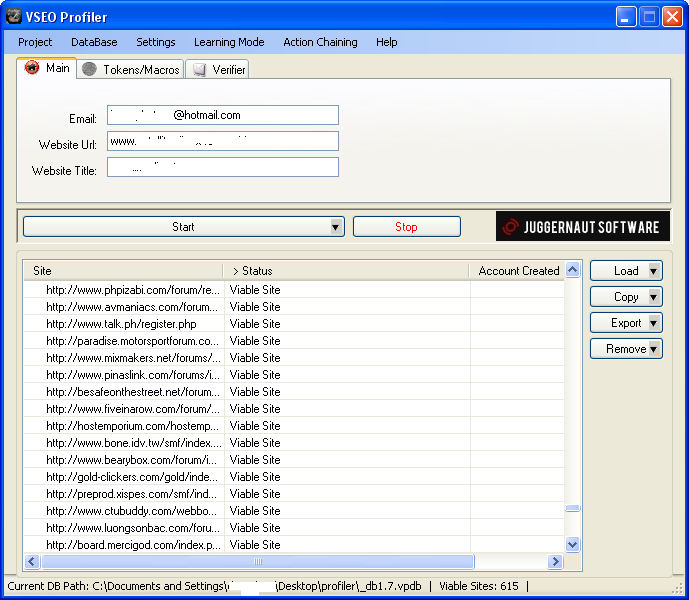Select the preprod.xispes.com row
This screenshot has width=689, height=600.
tap(294, 494)
